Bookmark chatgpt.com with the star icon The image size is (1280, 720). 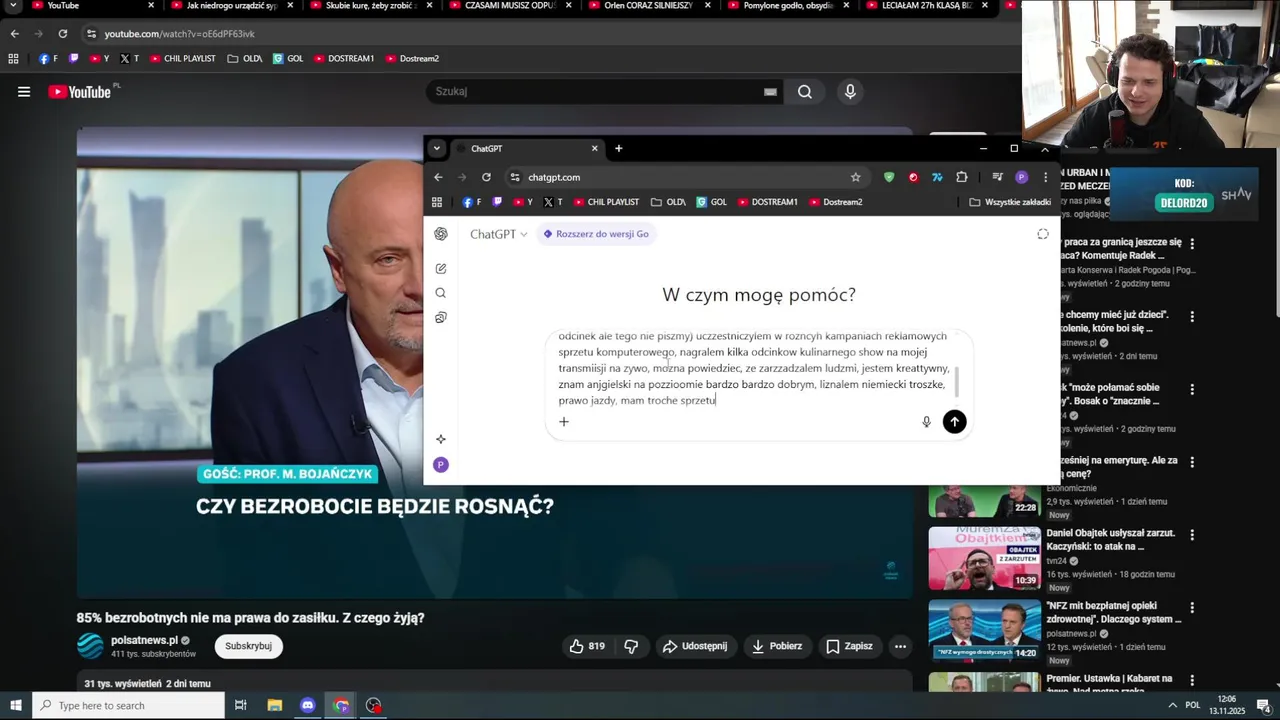(x=856, y=177)
